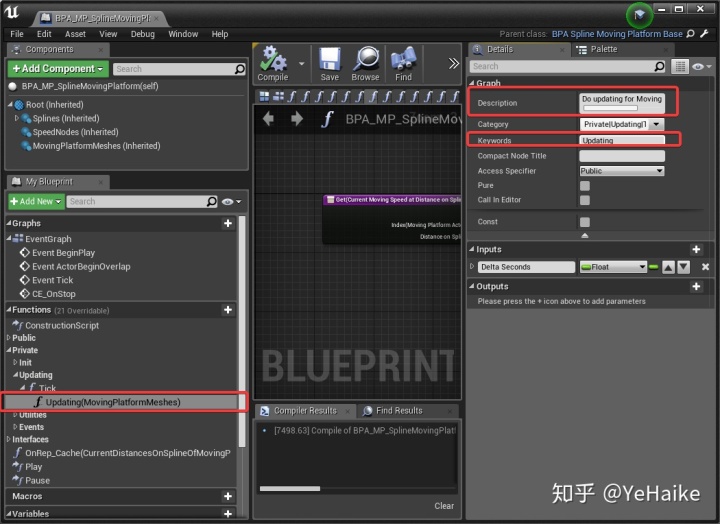The height and width of the screenshot is (524, 720).
Task: Expand the Public functions category
Action: tap(9, 338)
